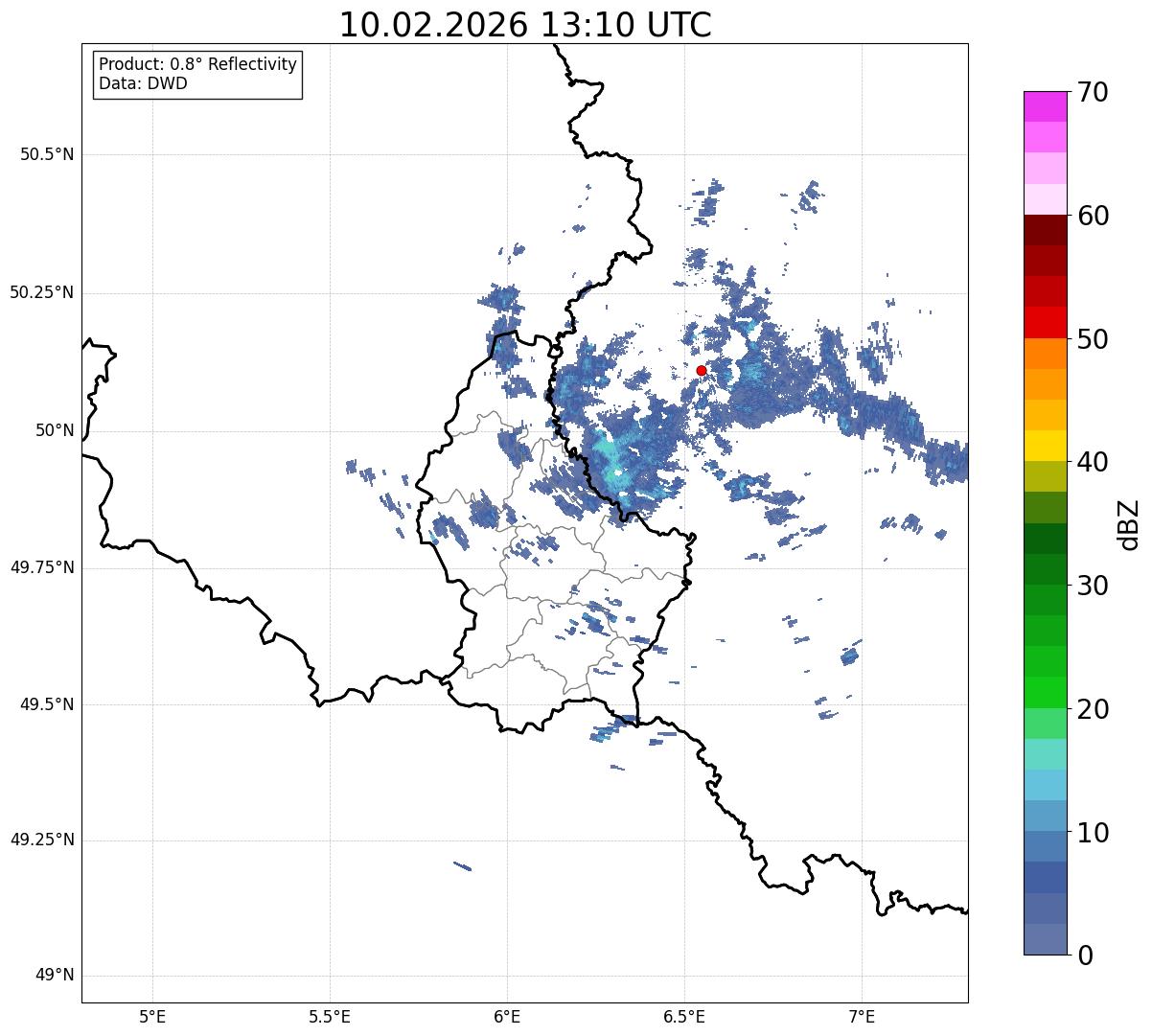The image size is (1152, 1036).
Task: Click the 50.25°N latitude label
Action: tap(41, 292)
